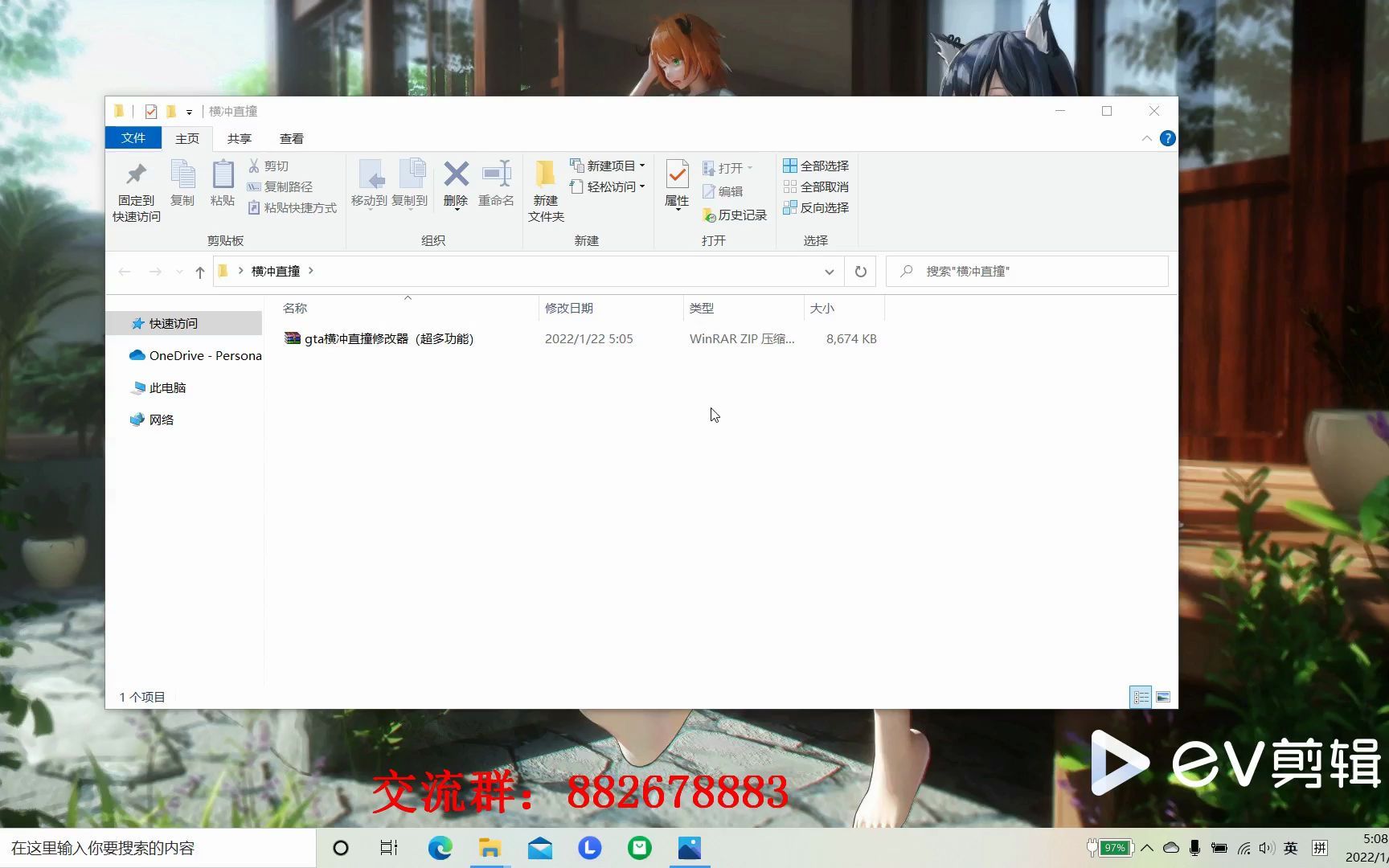
Task: Open Mail app from taskbar
Action: [540, 848]
